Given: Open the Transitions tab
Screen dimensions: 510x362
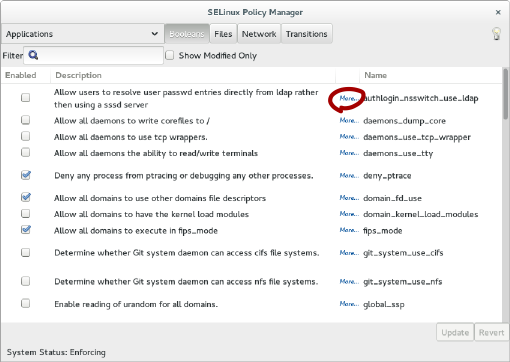Looking at the screenshot, I should (306, 34).
